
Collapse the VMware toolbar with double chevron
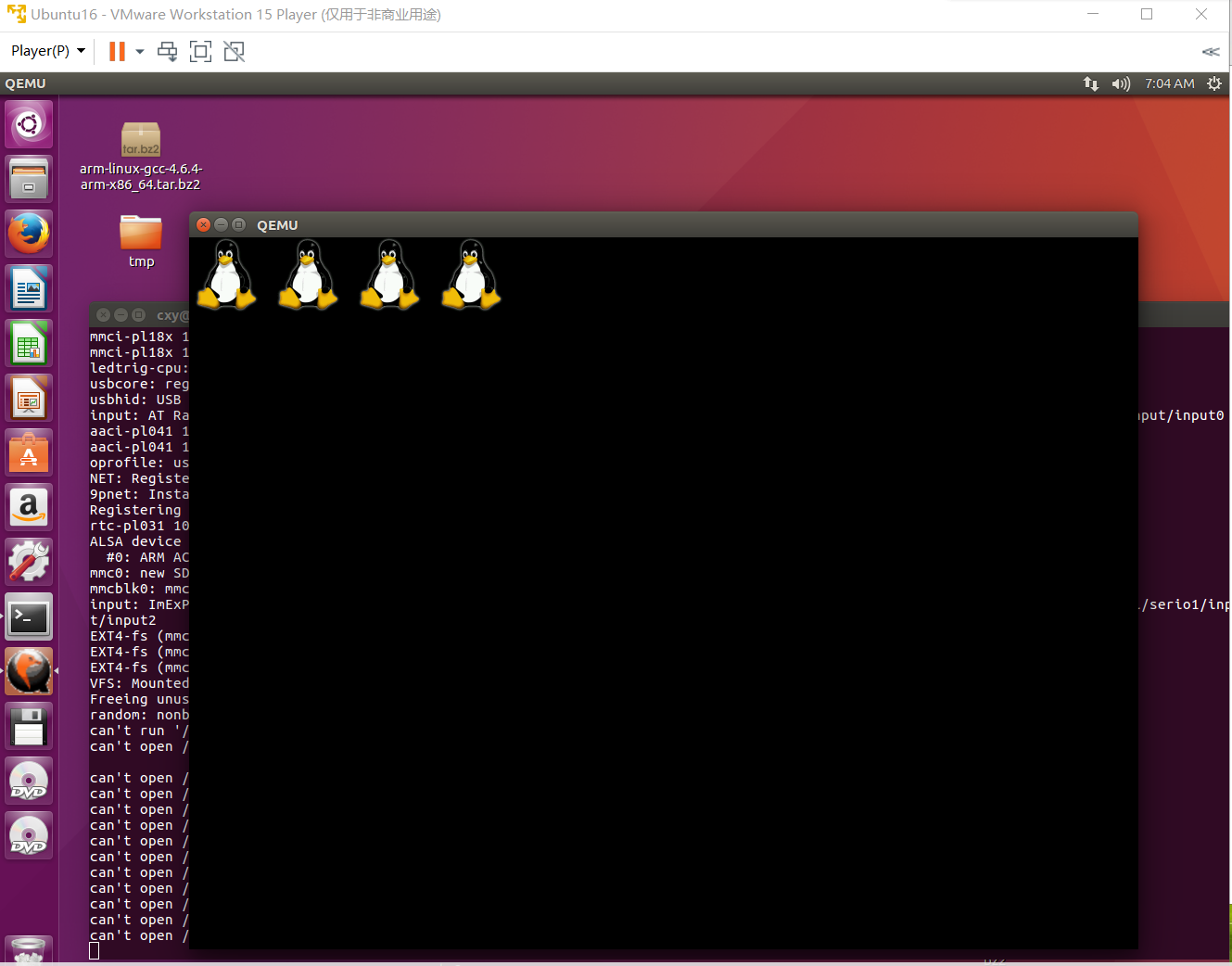[x=1211, y=52]
